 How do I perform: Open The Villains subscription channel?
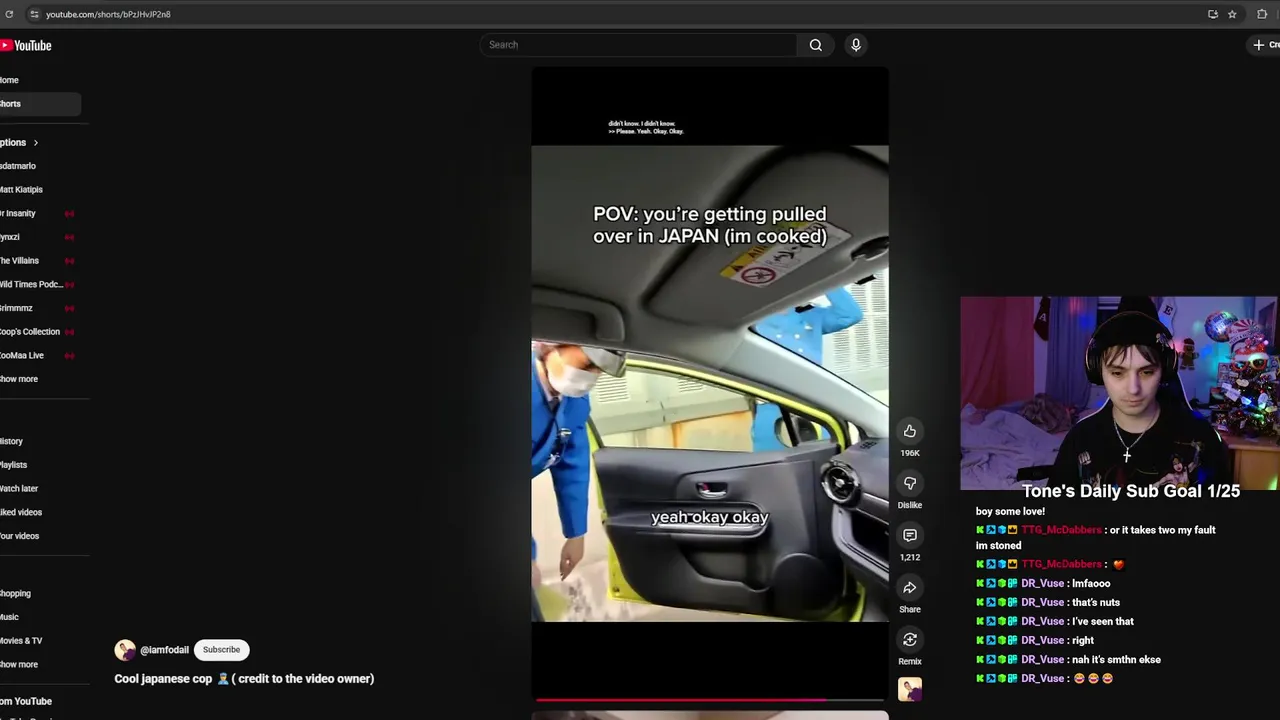tap(19, 261)
